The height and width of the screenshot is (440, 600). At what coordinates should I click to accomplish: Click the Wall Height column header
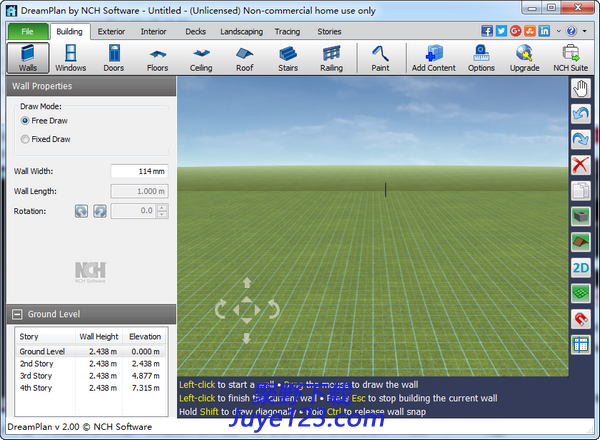[99, 337]
